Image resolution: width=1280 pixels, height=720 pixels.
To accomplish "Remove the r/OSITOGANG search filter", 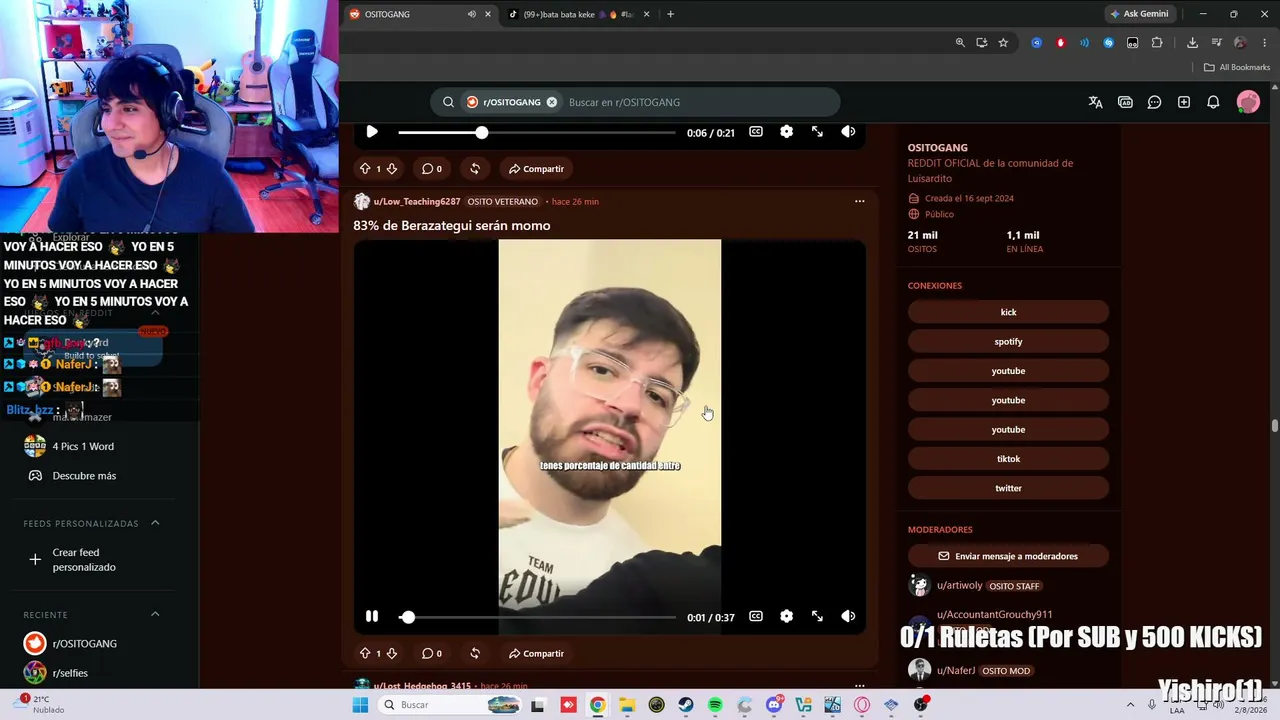I will pos(551,102).
